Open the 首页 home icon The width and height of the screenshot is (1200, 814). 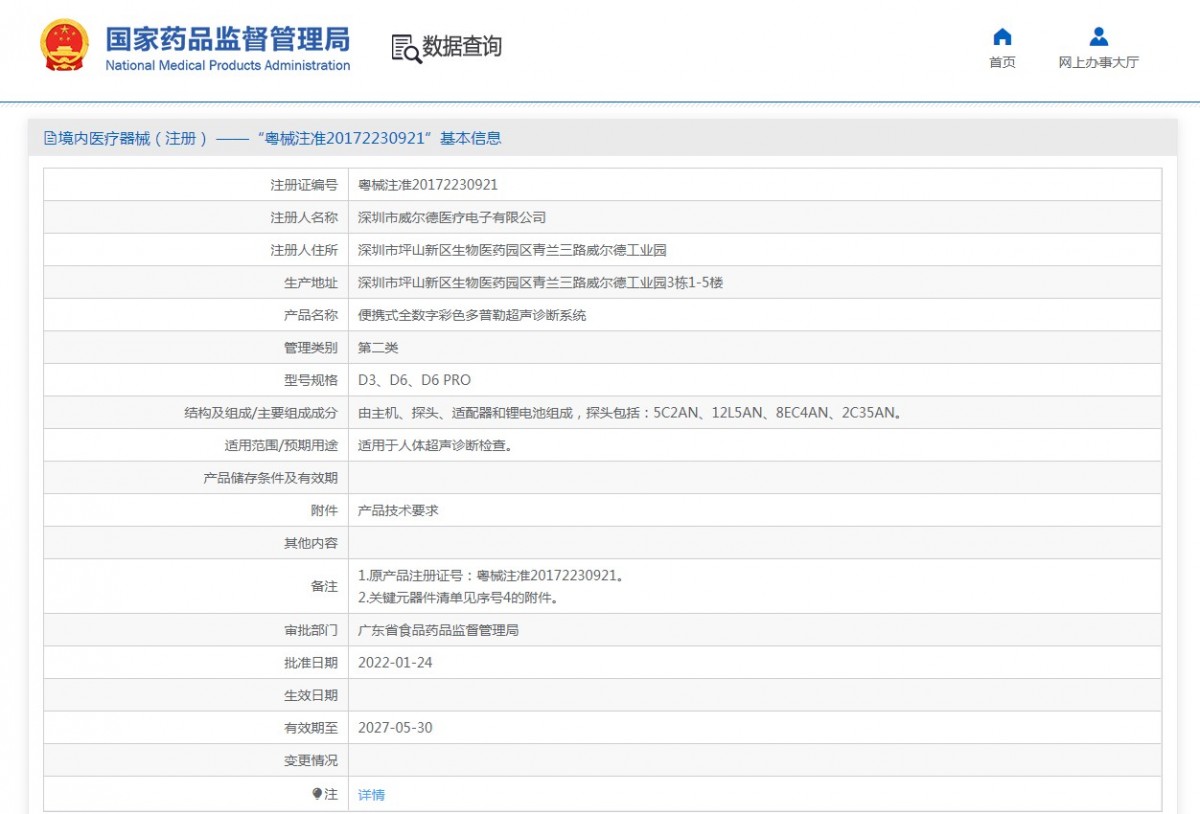pyautogui.click(x=1002, y=37)
